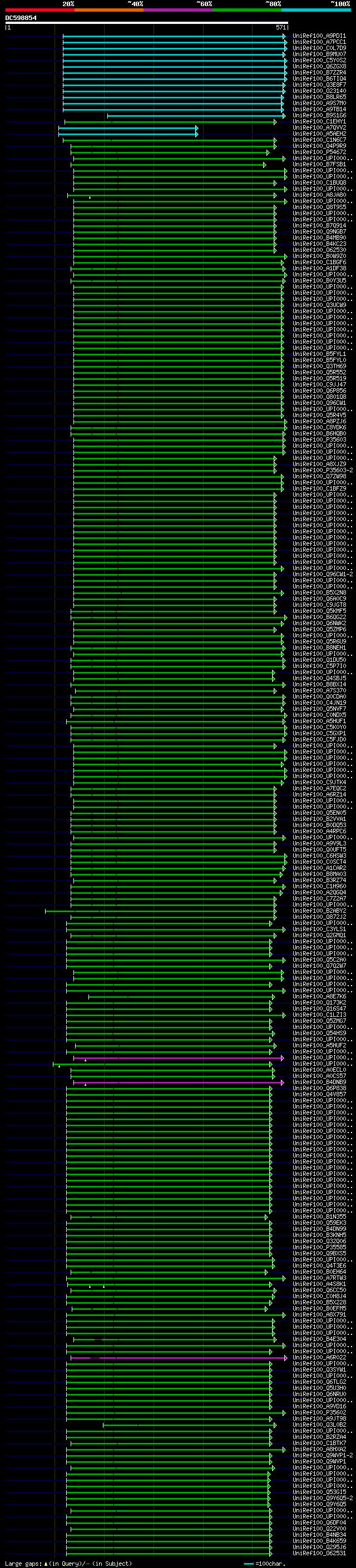Click the magenta alignment bar for UniRef100_B4DNB9
356x1568 pixels.
pyautogui.click(x=179, y=1082)
